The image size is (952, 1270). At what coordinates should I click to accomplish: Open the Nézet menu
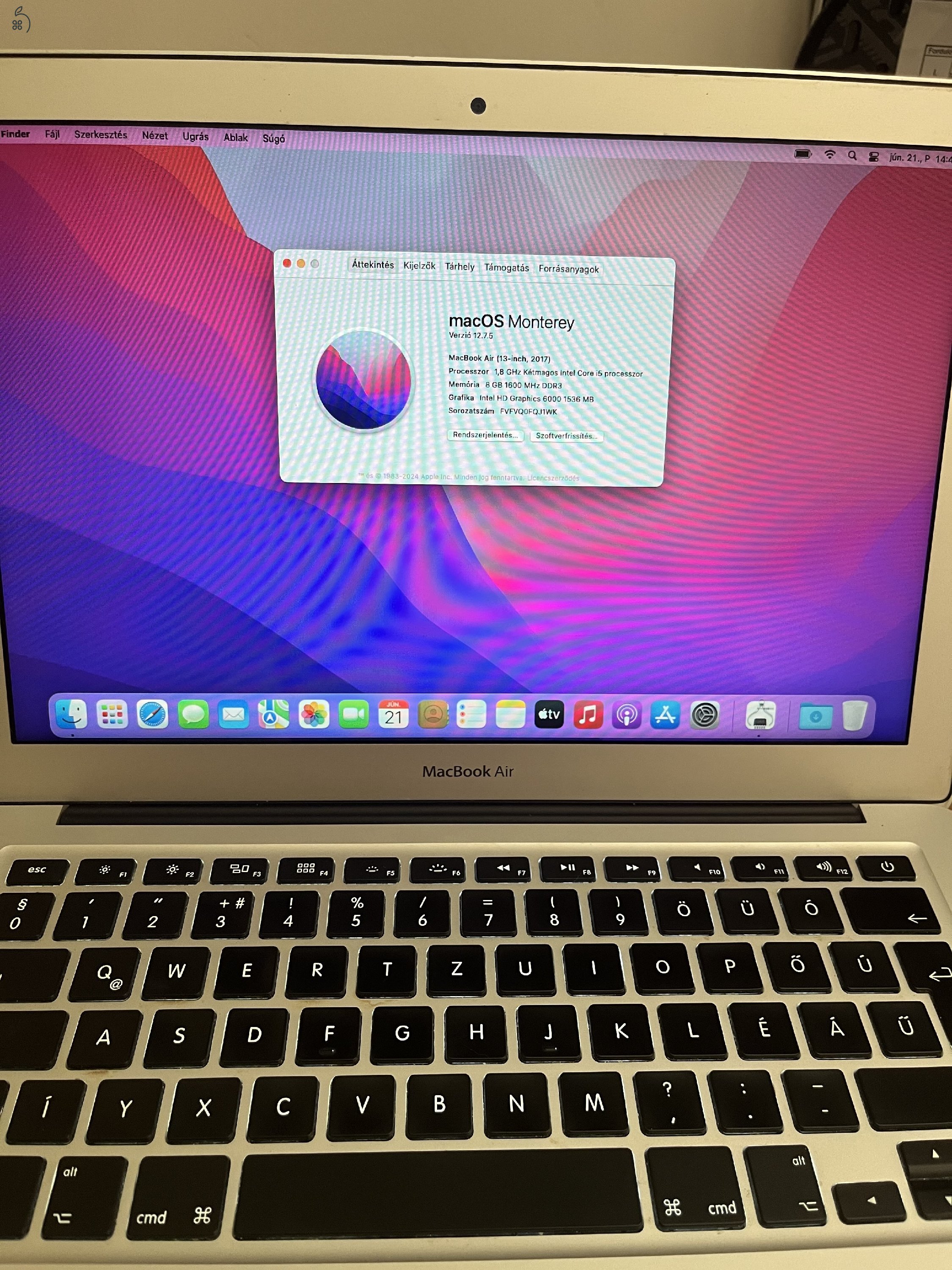click(155, 135)
